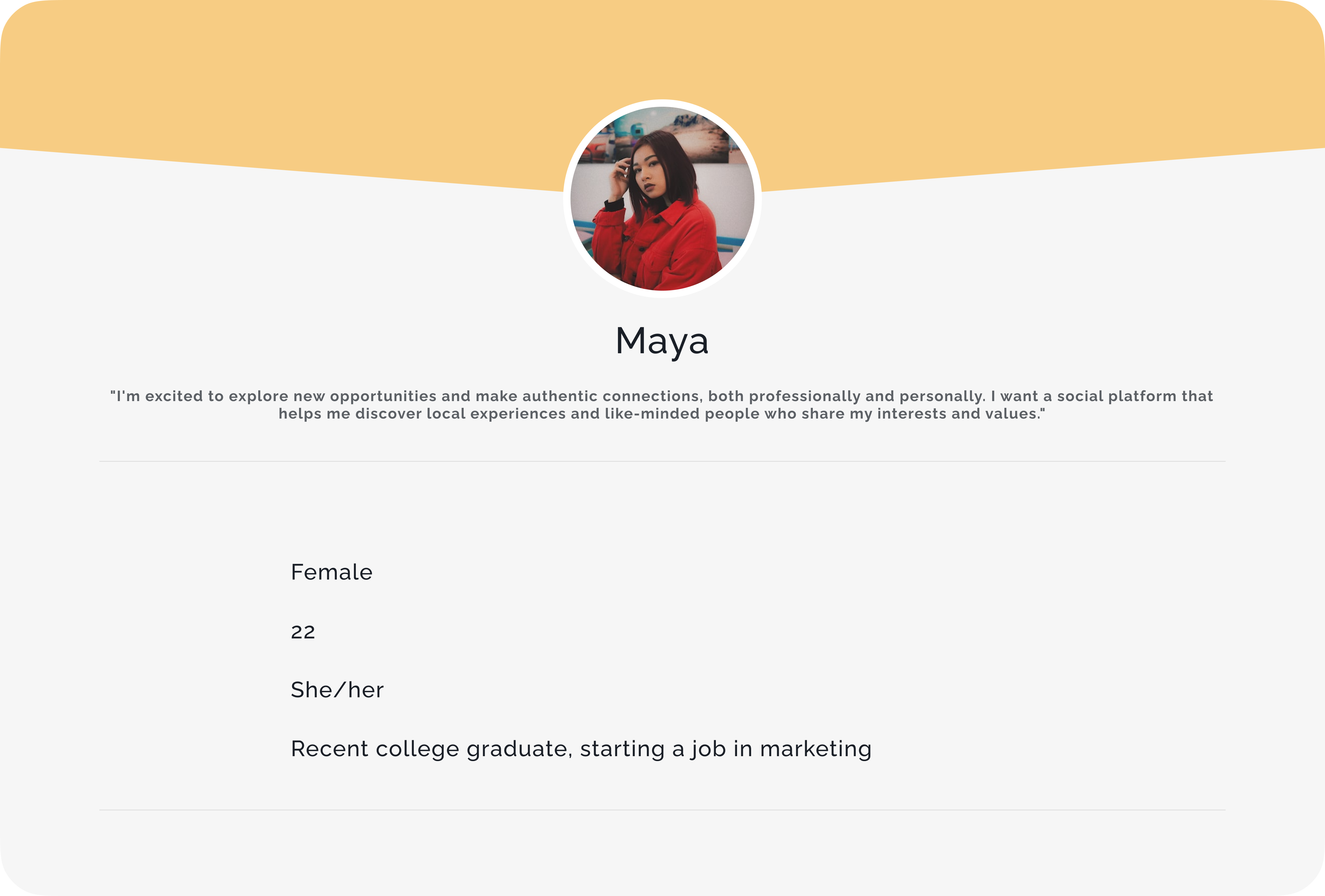Select the name heading Maya
The width and height of the screenshot is (1325, 896).
coord(662,341)
